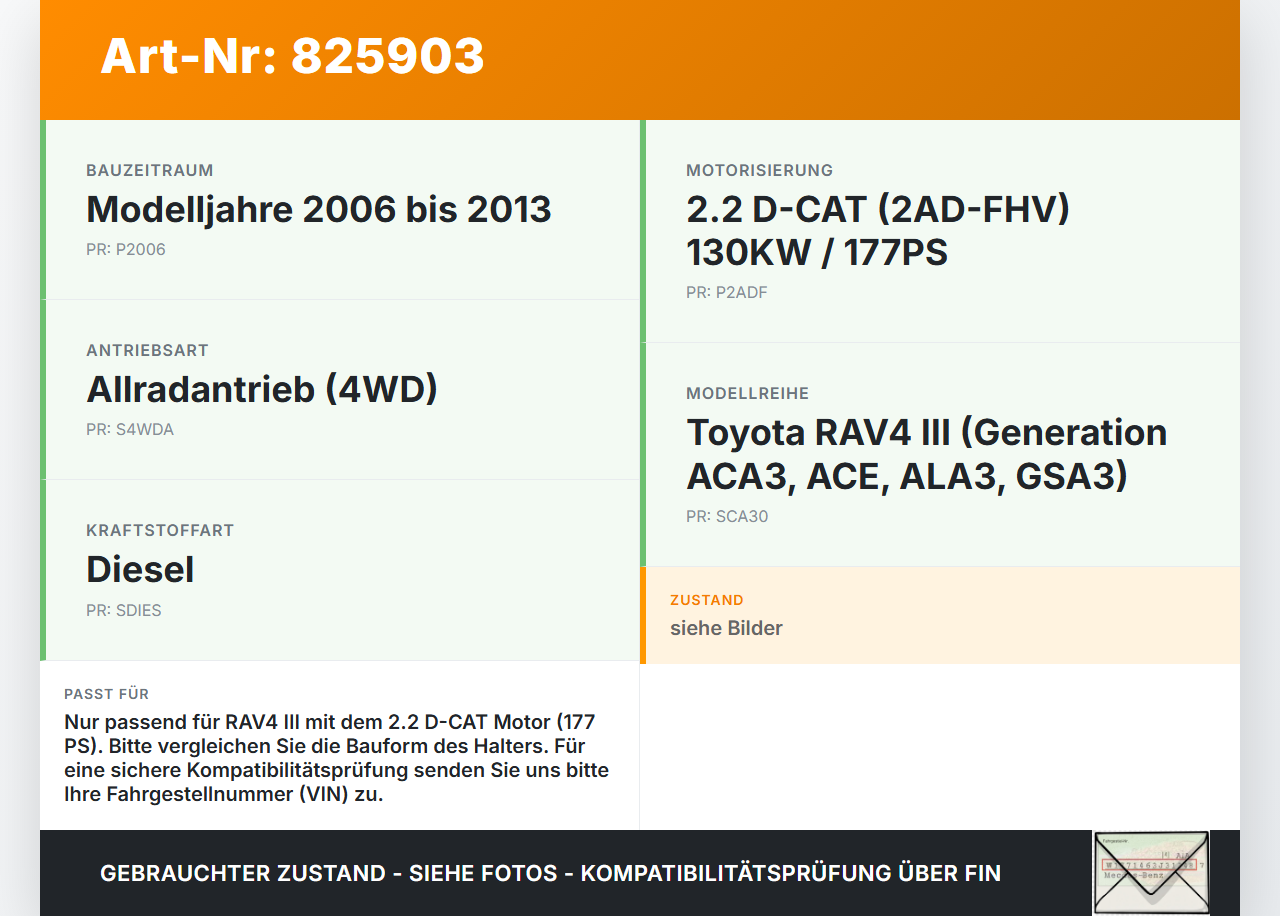Click the MOTORISIERUNG label
Image resolution: width=1280 pixels, height=916 pixels.
[x=759, y=170]
